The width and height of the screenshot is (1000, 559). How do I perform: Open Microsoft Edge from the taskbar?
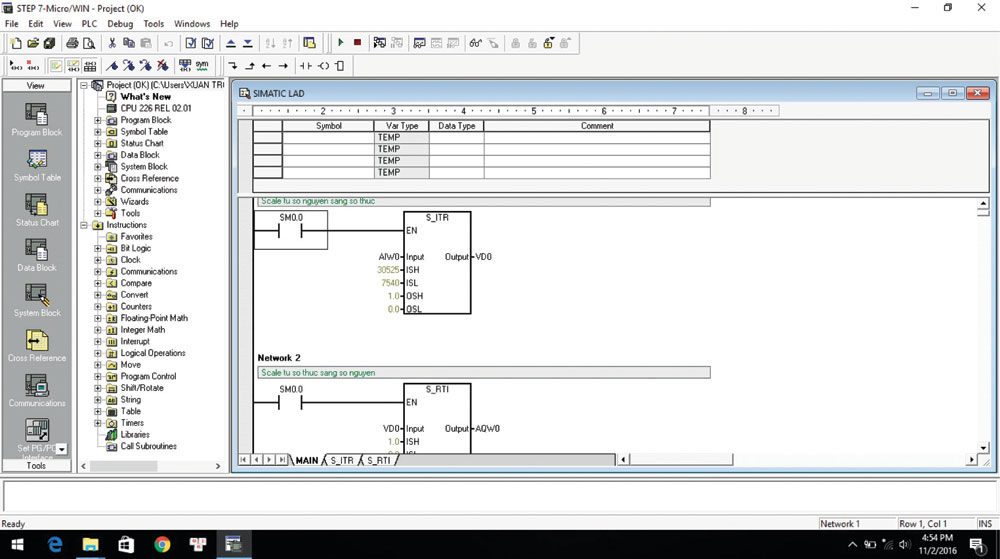(55, 544)
